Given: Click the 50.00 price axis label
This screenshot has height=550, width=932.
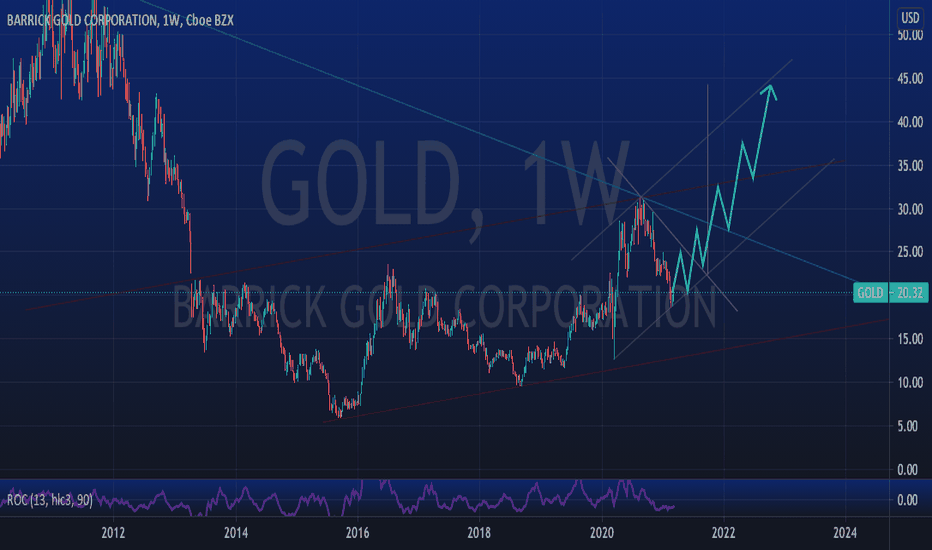Looking at the screenshot, I should (910, 35).
